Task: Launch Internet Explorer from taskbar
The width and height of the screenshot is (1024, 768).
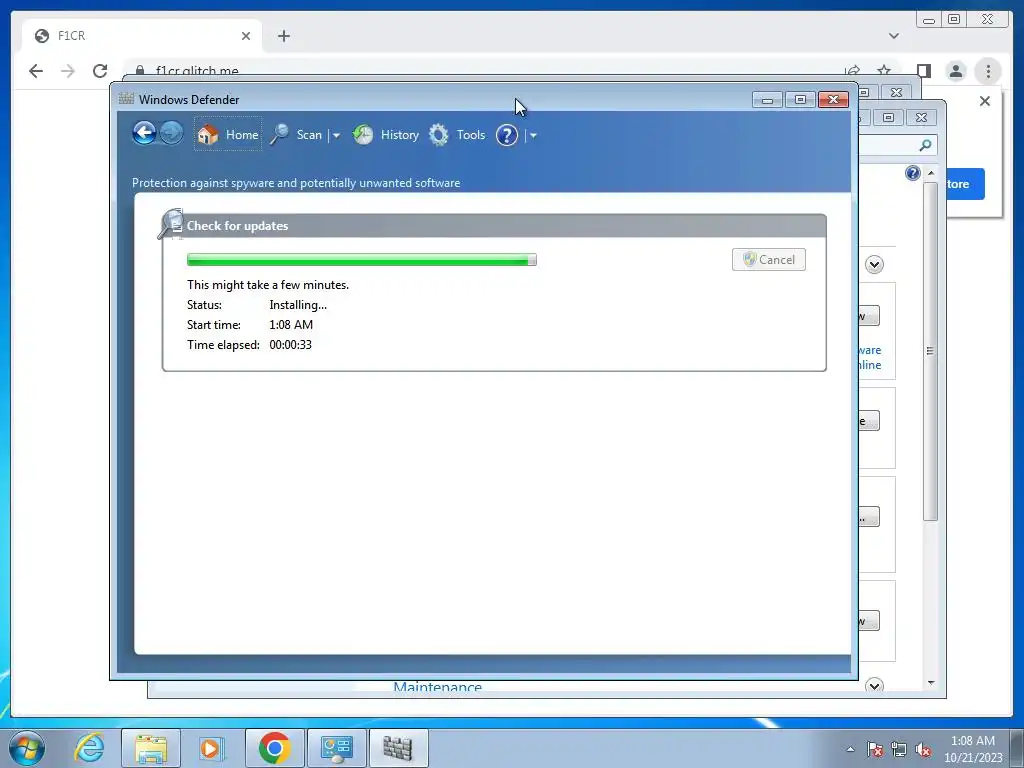Action: (x=89, y=748)
